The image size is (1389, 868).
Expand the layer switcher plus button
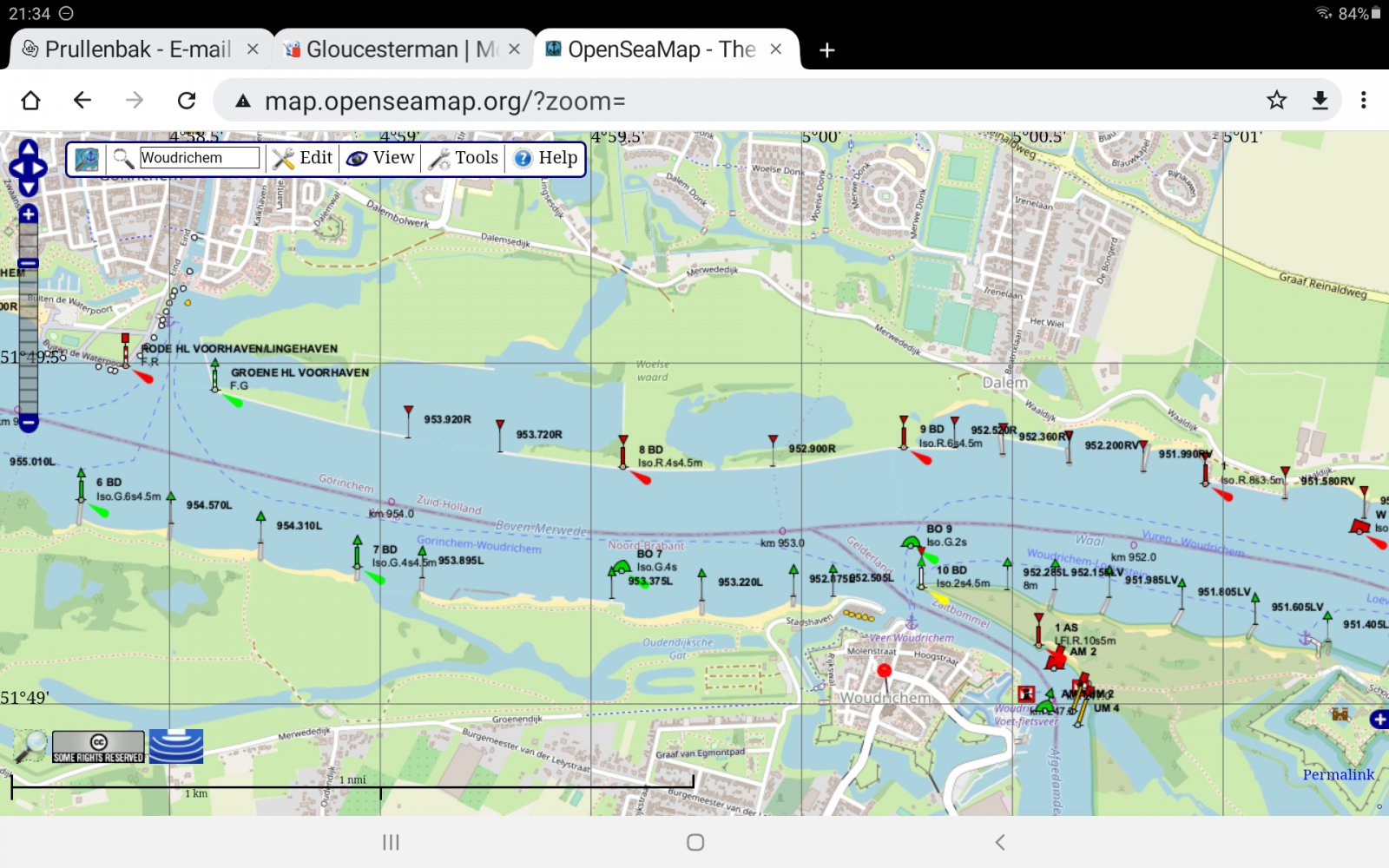[x=1379, y=720]
